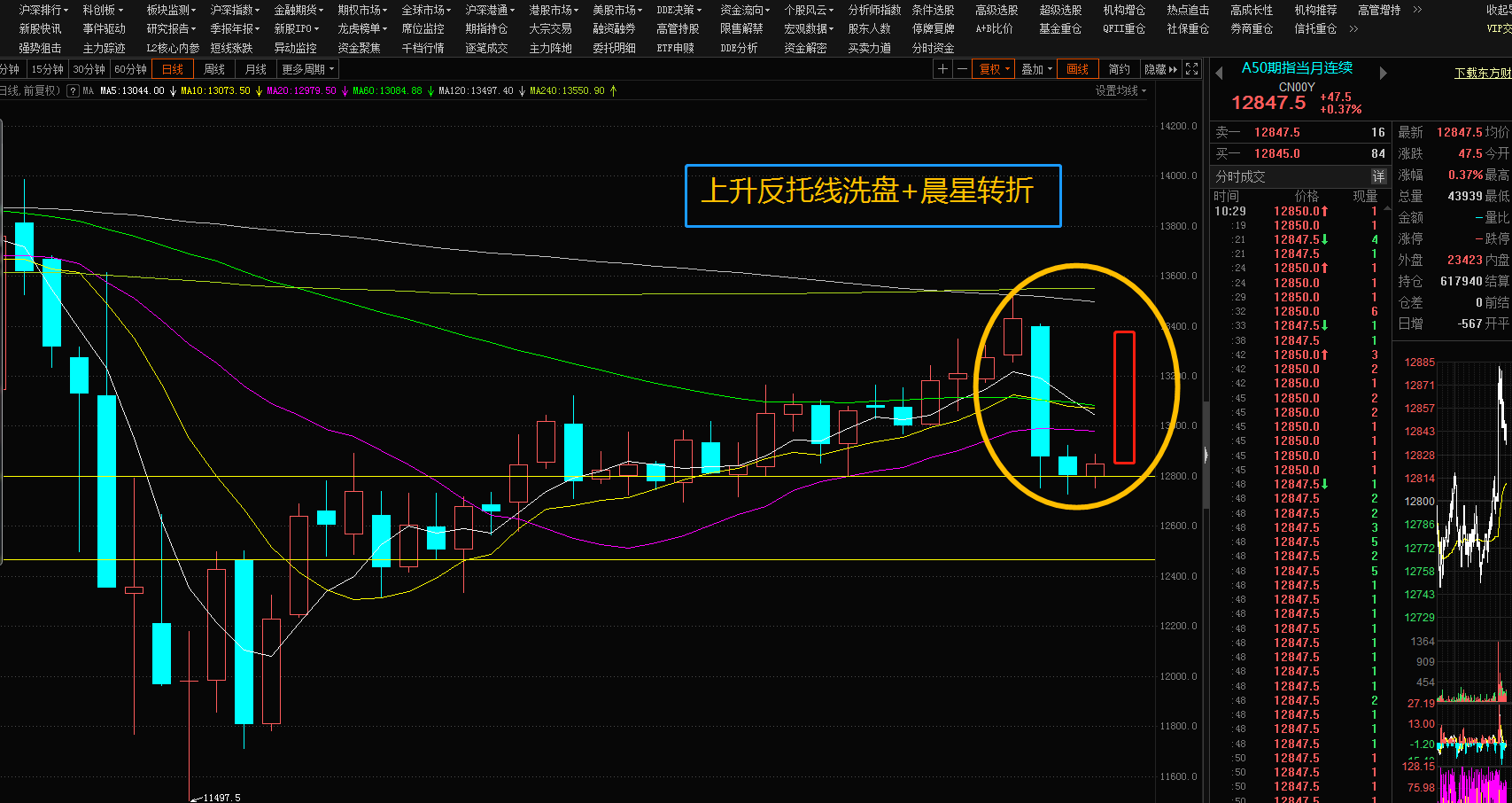Image resolution: width=1512 pixels, height=803 pixels.
Task: Show more top-row menu items
Action: tap(1417, 10)
